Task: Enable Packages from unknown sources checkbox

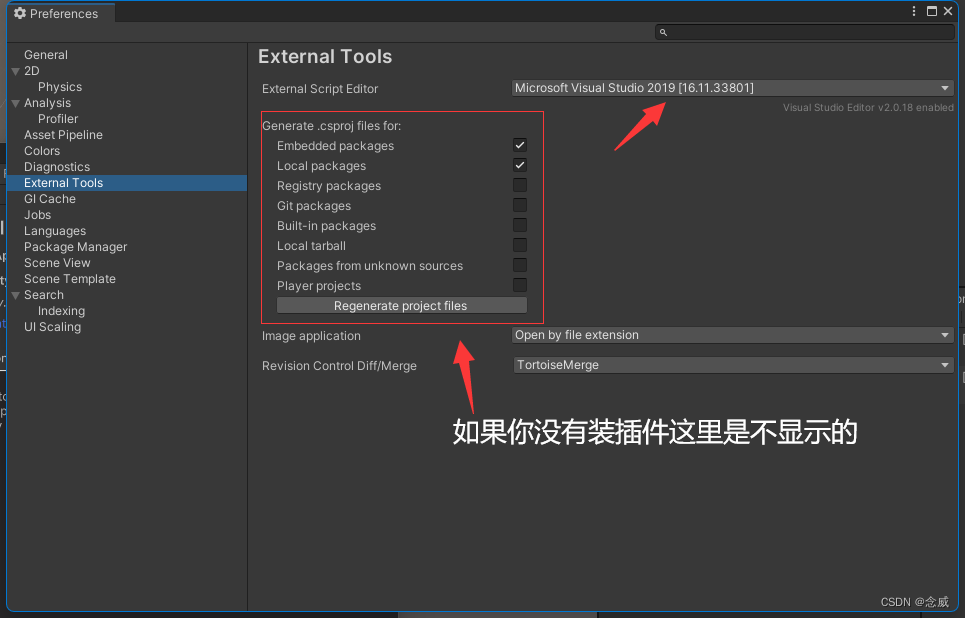Action: click(520, 265)
